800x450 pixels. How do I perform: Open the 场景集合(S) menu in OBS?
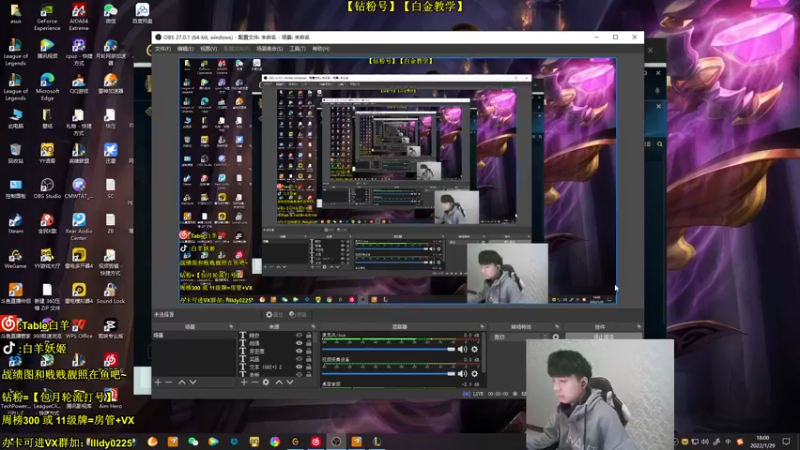(269, 49)
